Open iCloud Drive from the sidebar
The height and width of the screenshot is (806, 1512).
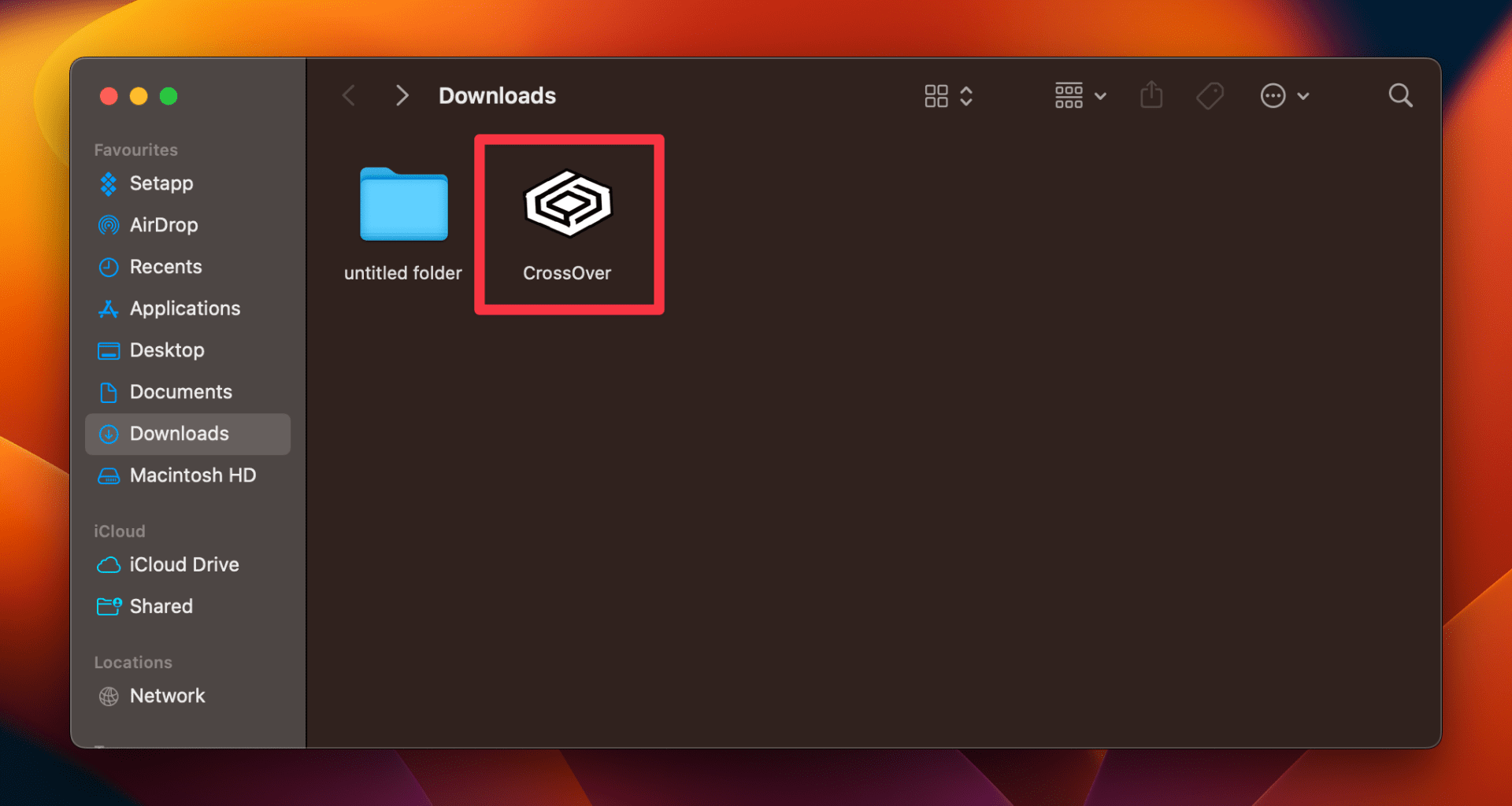pos(183,564)
